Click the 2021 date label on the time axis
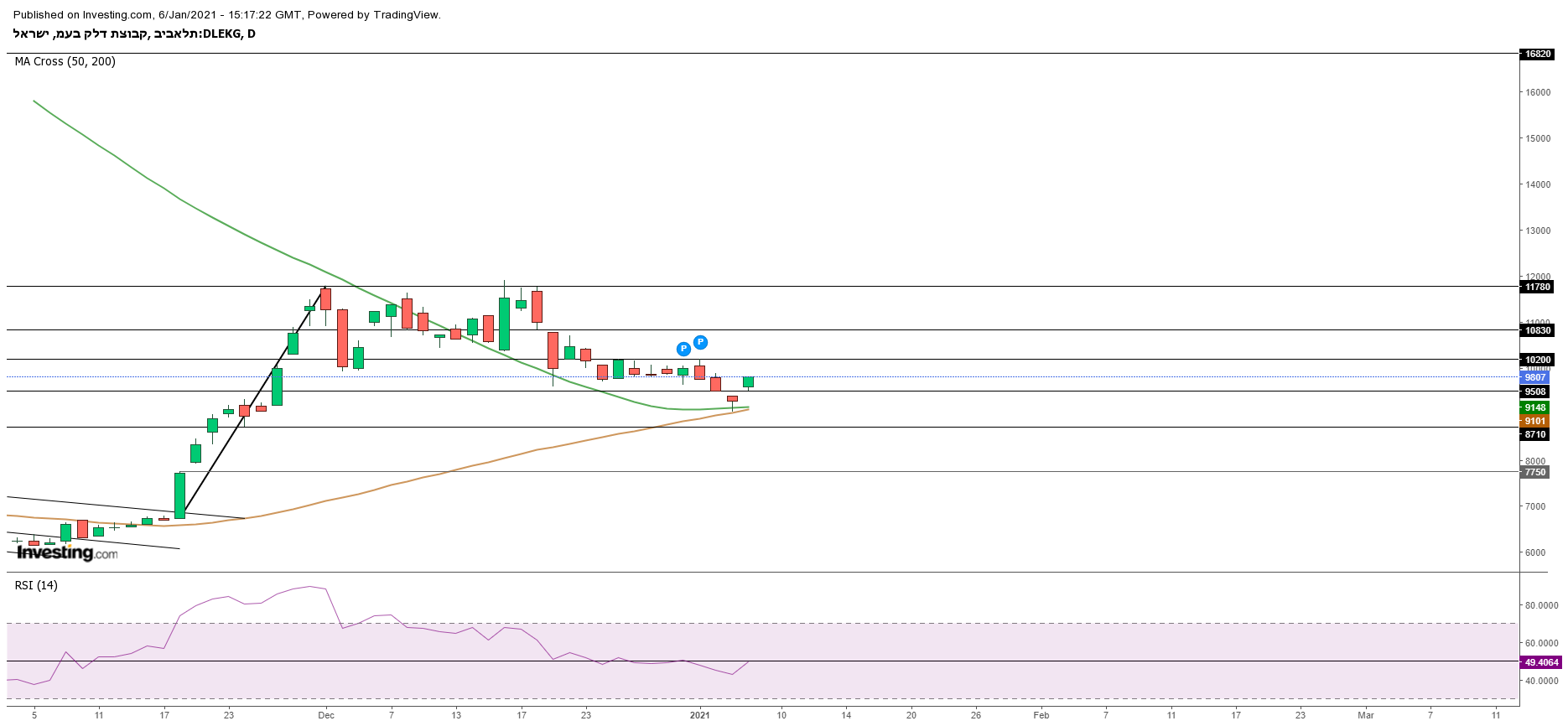Image resolution: width=1568 pixels, height=726 pixels. point(699,715)
